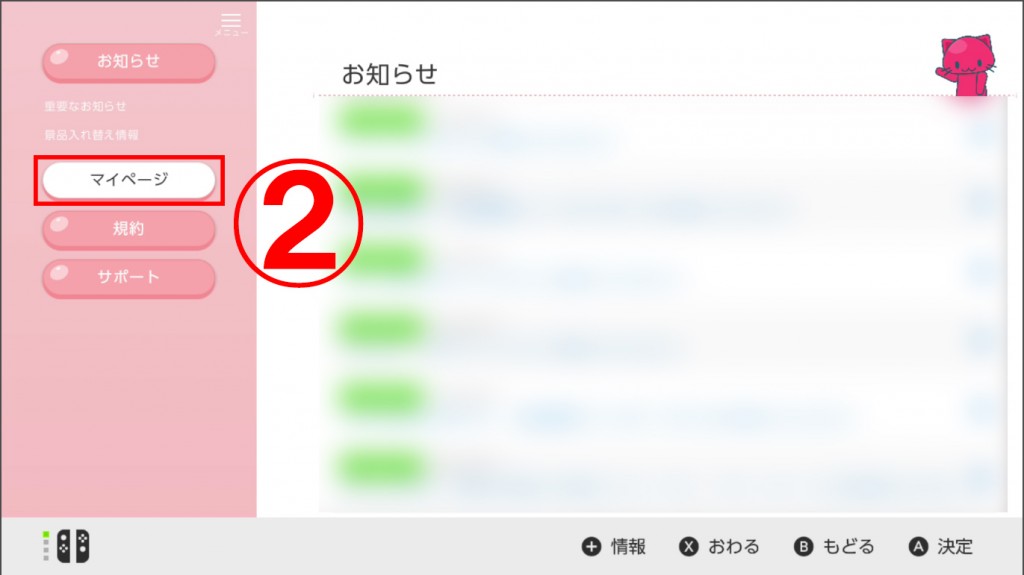Select the お知らせ sidebar button
The height and width of the screenshot is (575, 1024).
pos(129,62)
